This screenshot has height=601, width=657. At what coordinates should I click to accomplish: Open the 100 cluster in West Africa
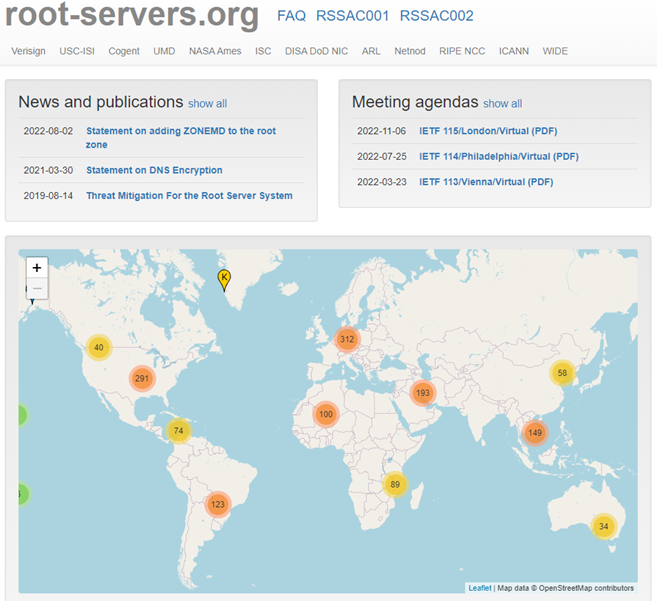click(x=326, y=414)
